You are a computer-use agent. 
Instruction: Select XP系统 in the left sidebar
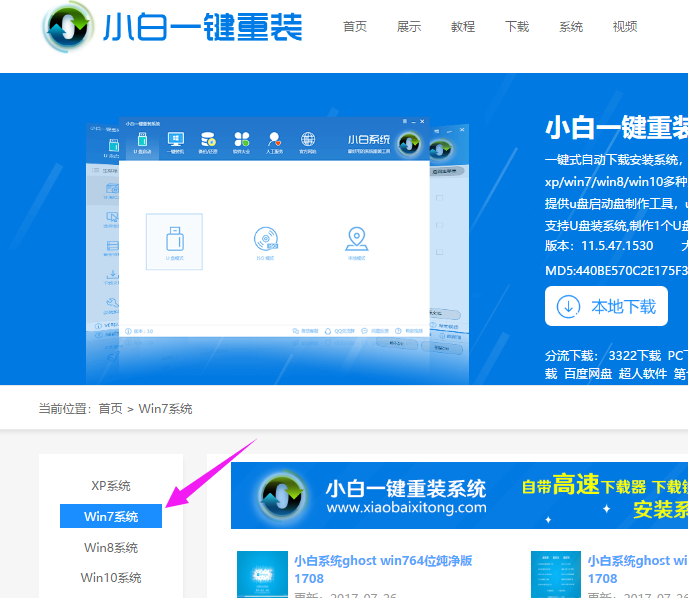click(x=111, y=486)
